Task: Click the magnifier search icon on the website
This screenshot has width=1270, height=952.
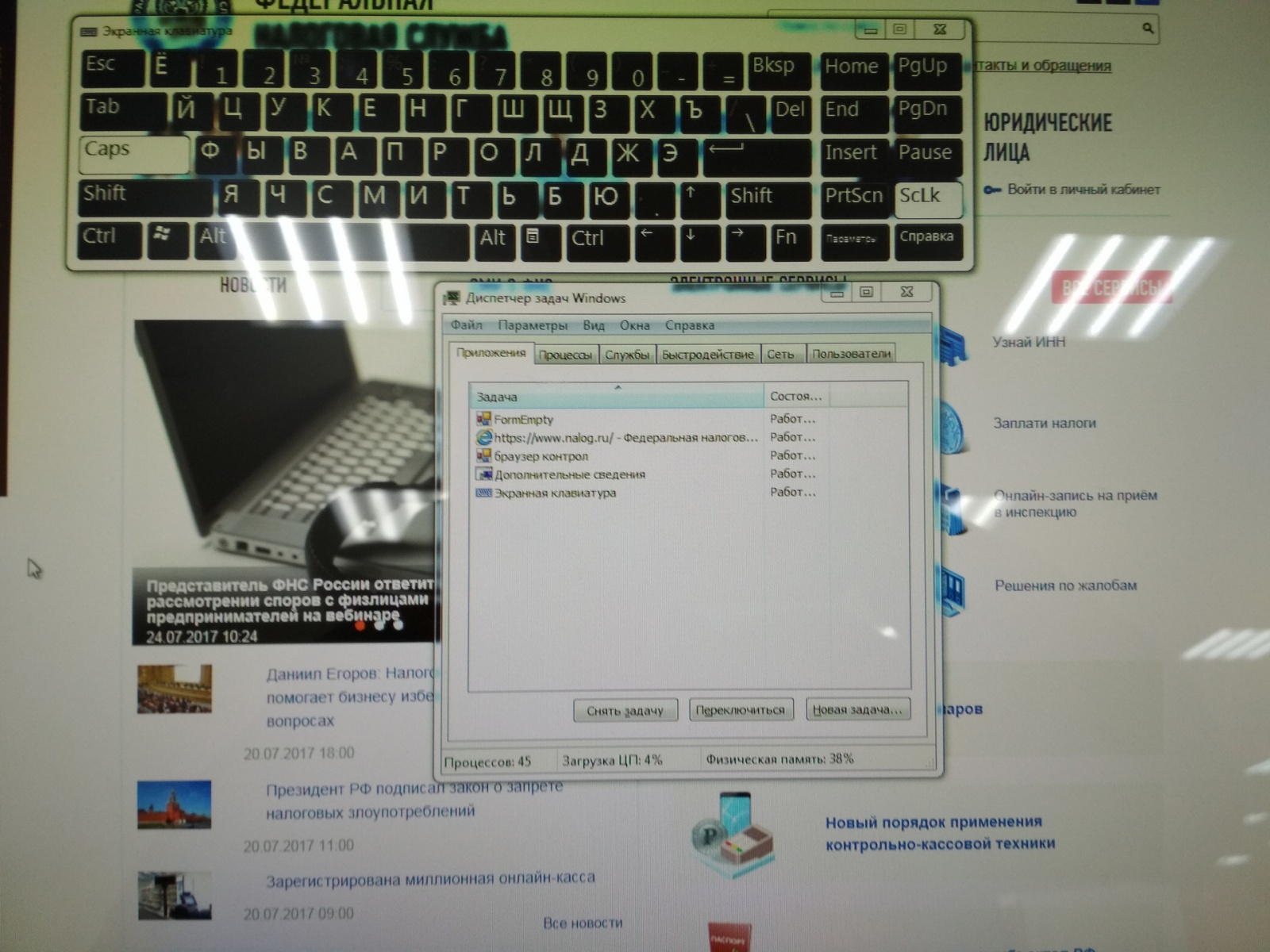Action: tap(1148, 29)
